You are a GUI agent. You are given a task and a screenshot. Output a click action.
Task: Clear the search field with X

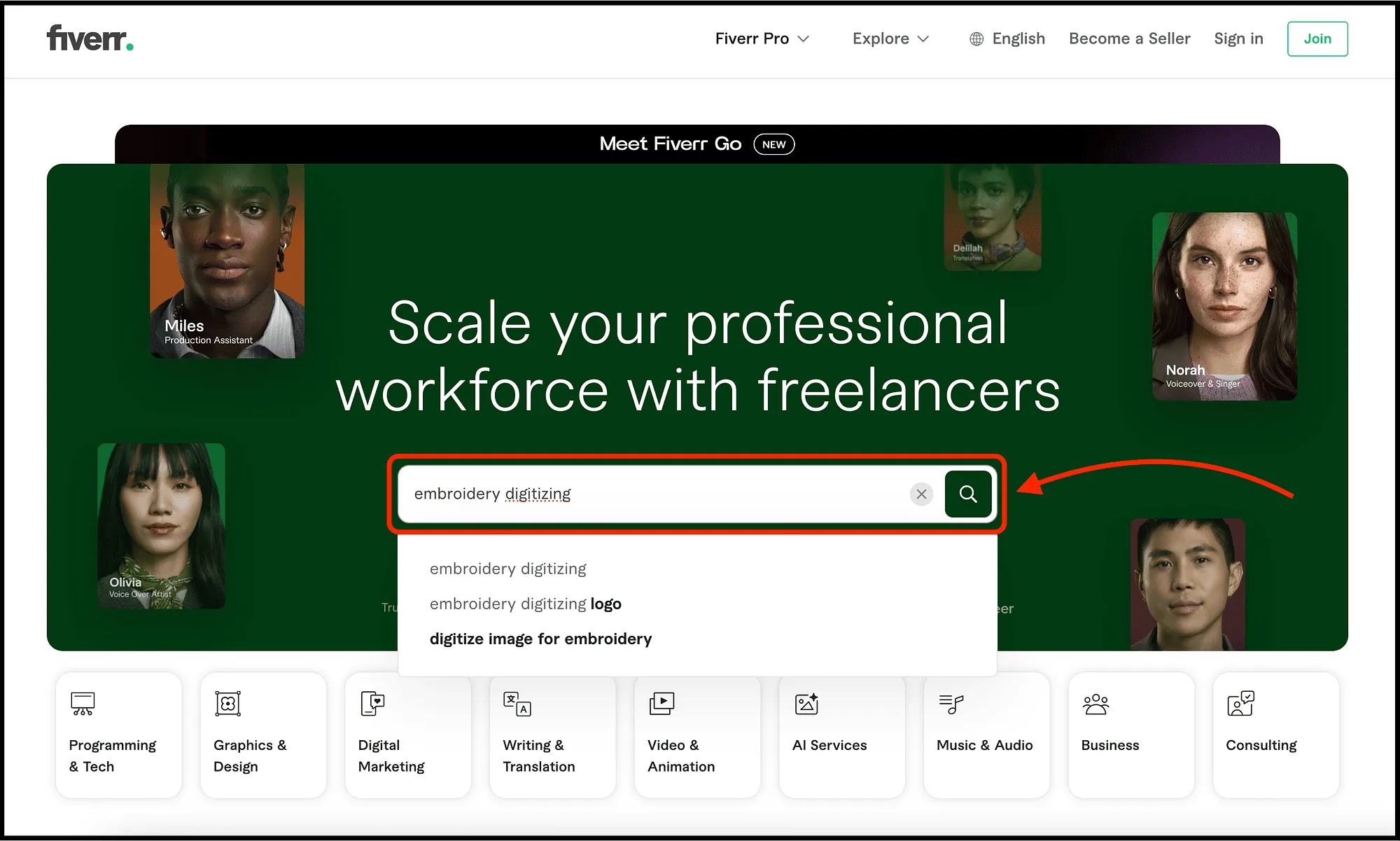(921, 494)
